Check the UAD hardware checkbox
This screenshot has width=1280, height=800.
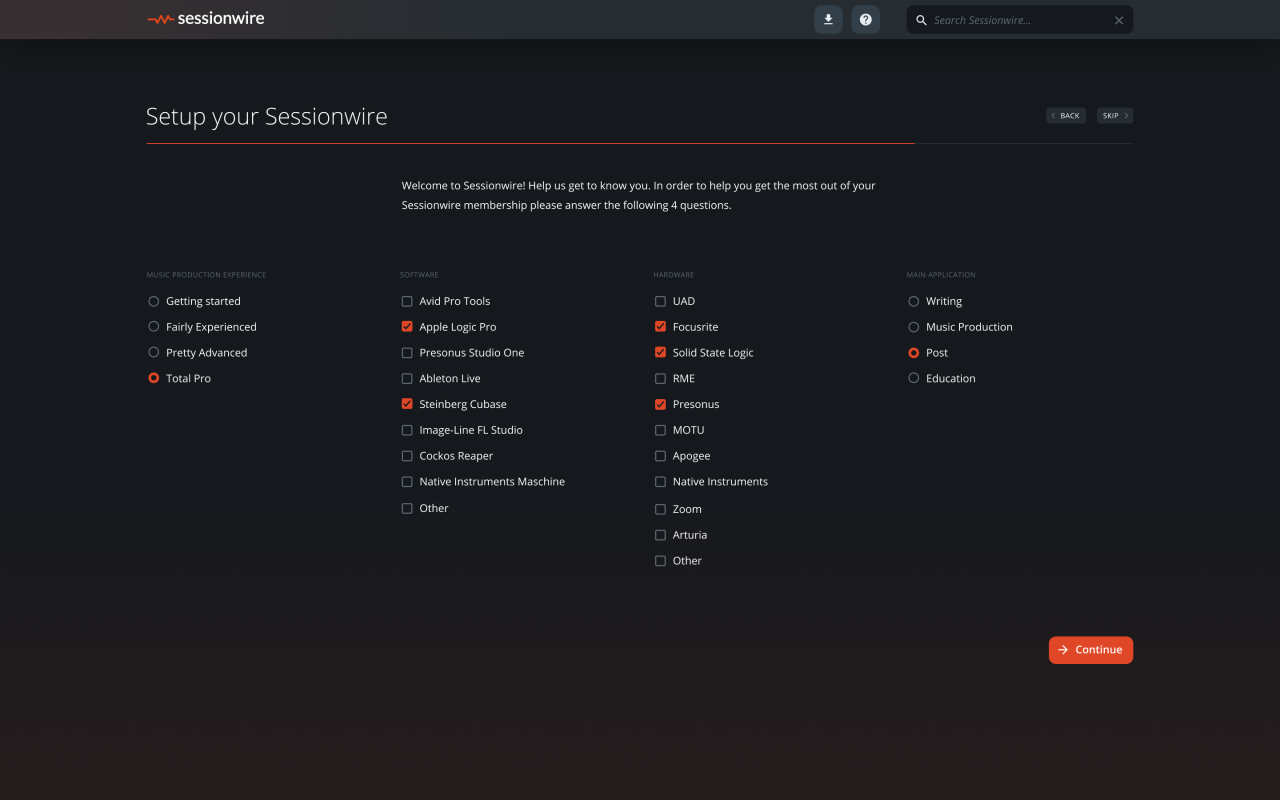[x=660, y=301]
